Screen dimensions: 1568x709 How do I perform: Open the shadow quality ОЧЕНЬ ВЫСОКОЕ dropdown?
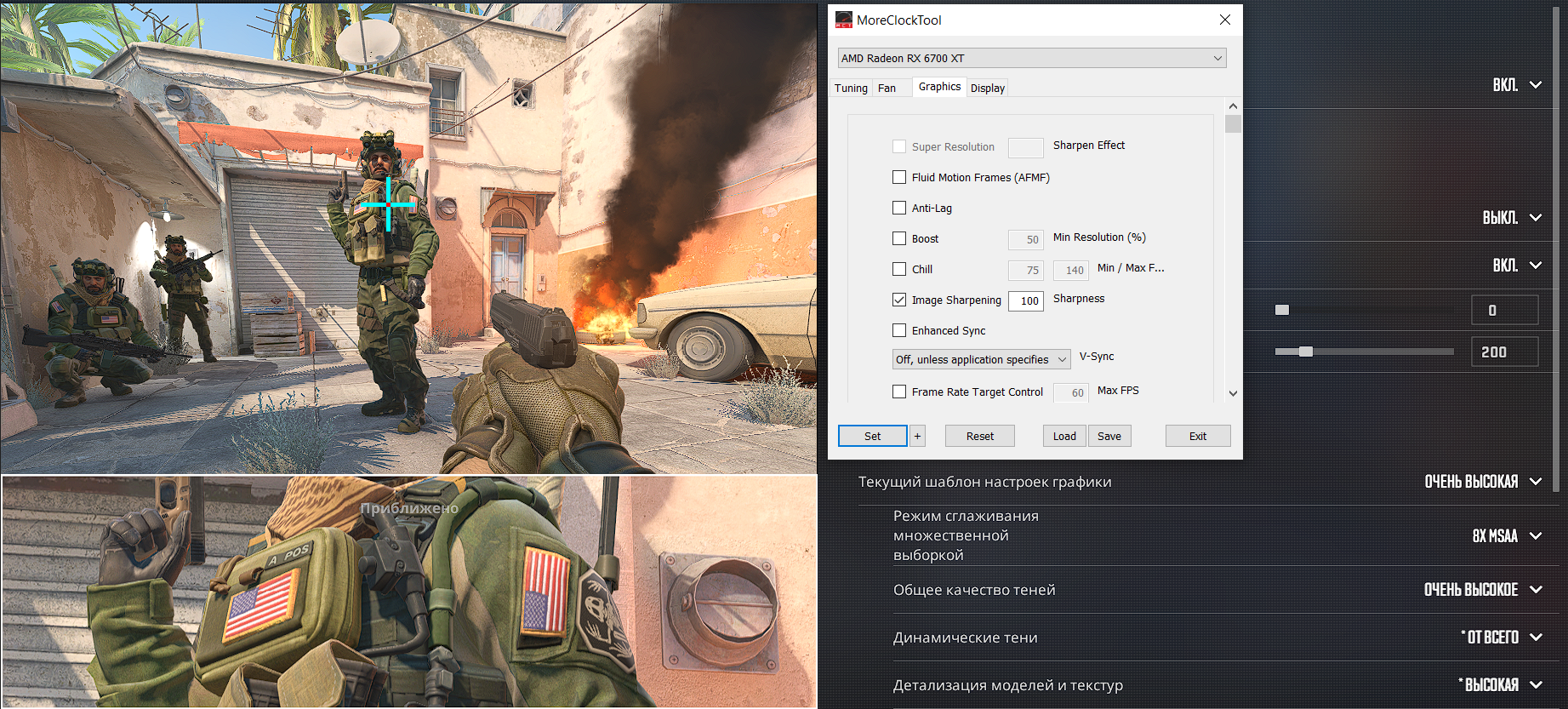[x=1483, y=590]
